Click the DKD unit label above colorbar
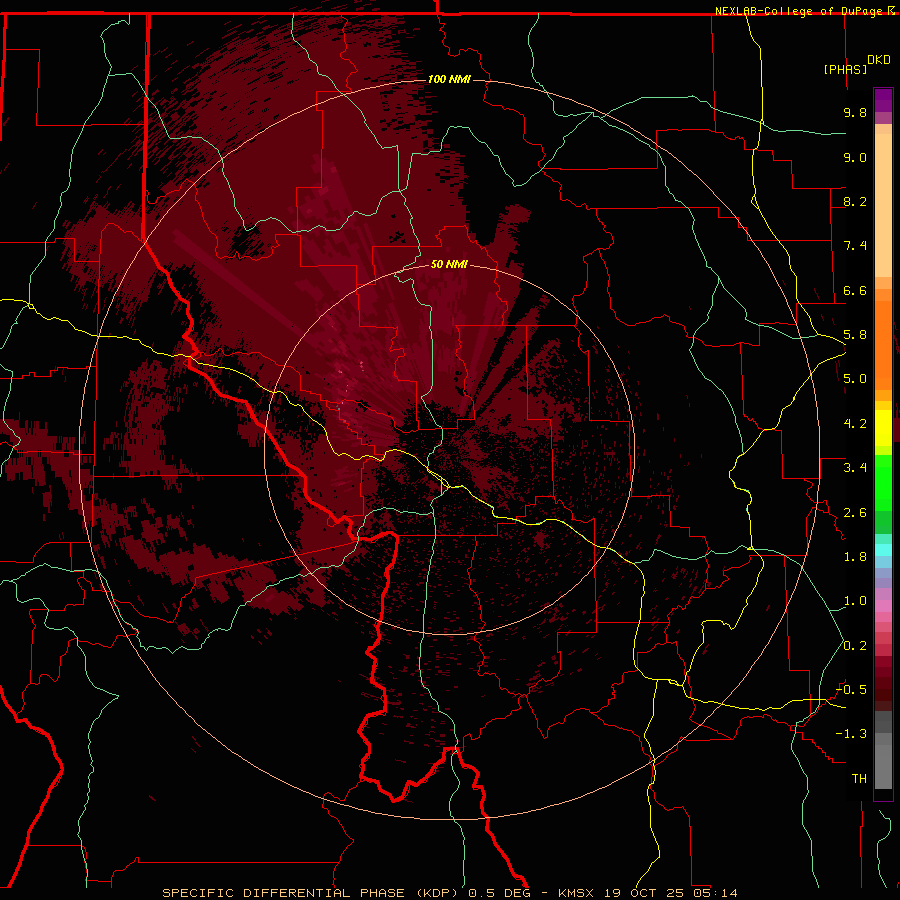900x900 pixels. (878, 60)
